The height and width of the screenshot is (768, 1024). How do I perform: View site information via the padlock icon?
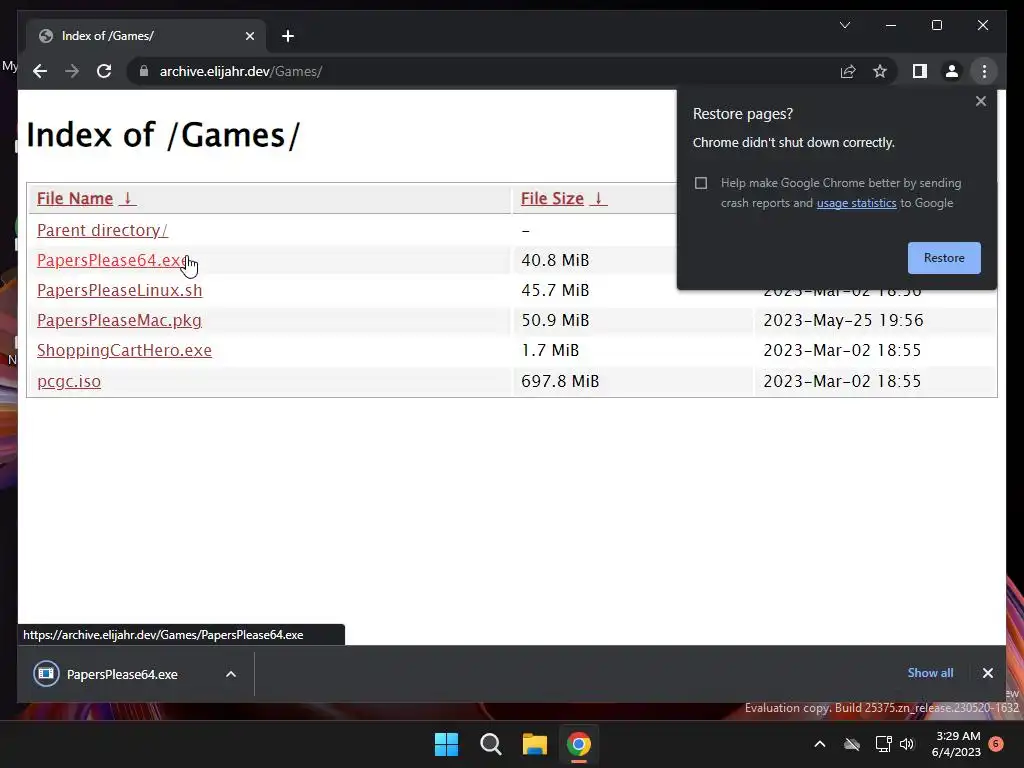click(144, 71)
